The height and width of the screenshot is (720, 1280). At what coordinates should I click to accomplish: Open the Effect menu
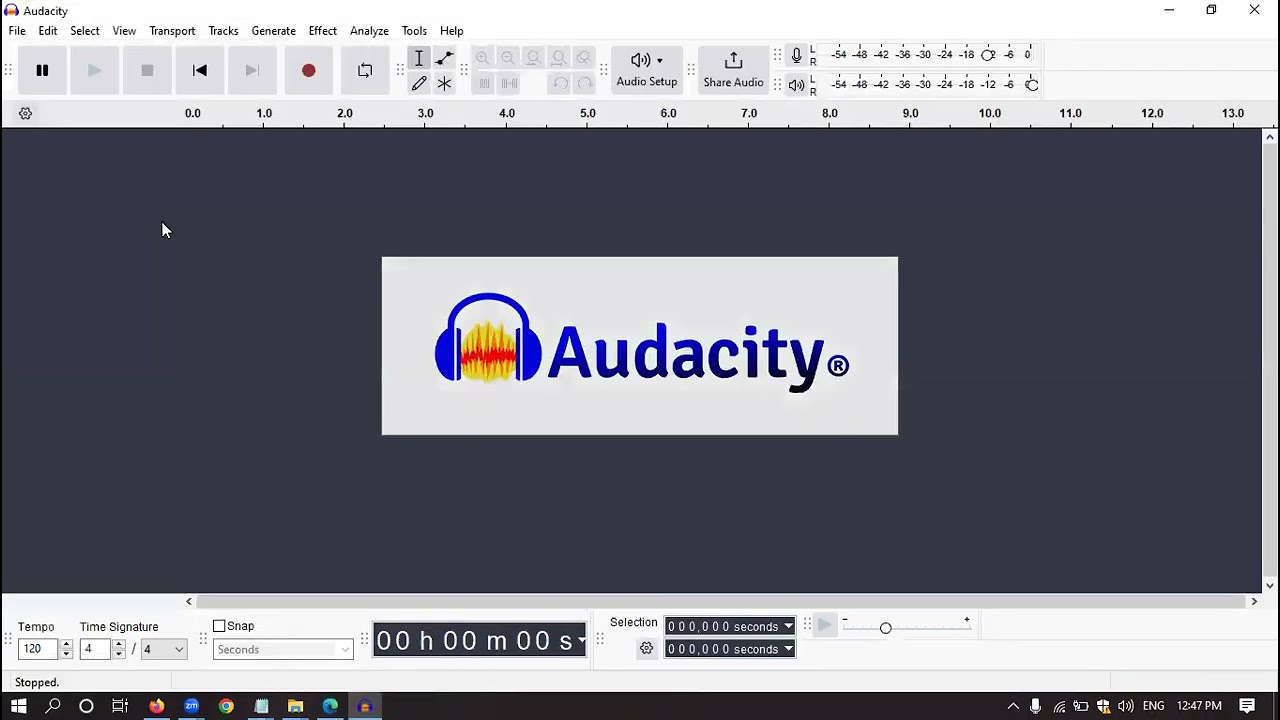click(323, 31)
